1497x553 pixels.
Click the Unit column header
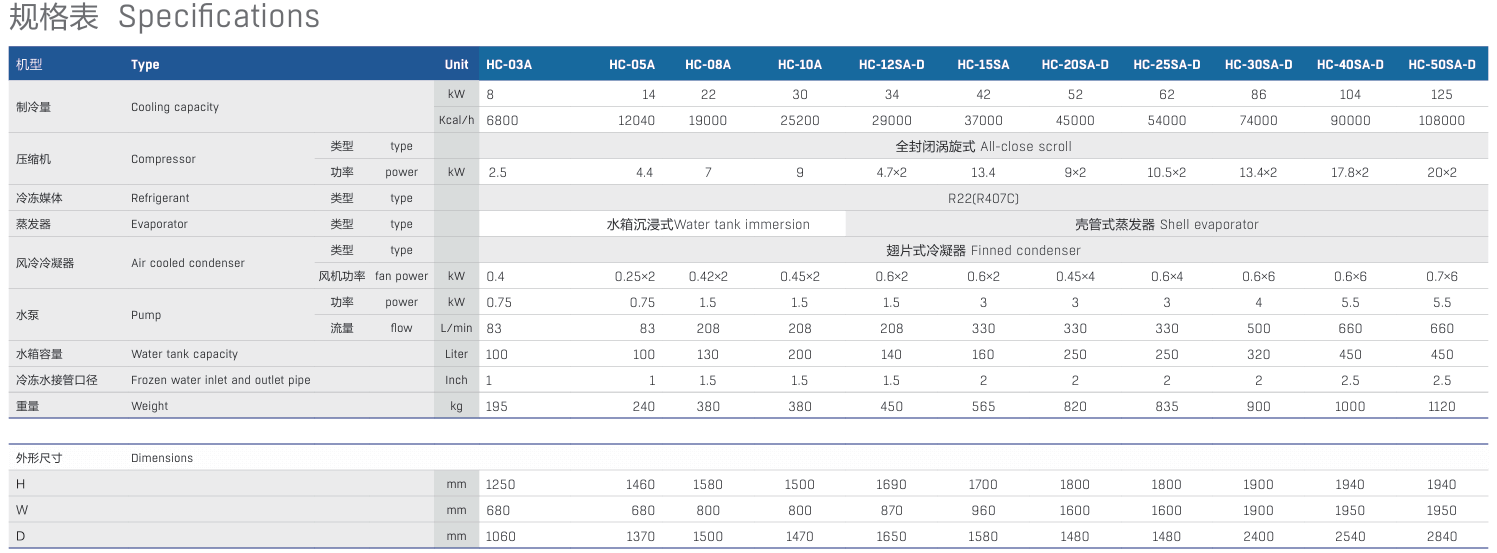[456, 64]
